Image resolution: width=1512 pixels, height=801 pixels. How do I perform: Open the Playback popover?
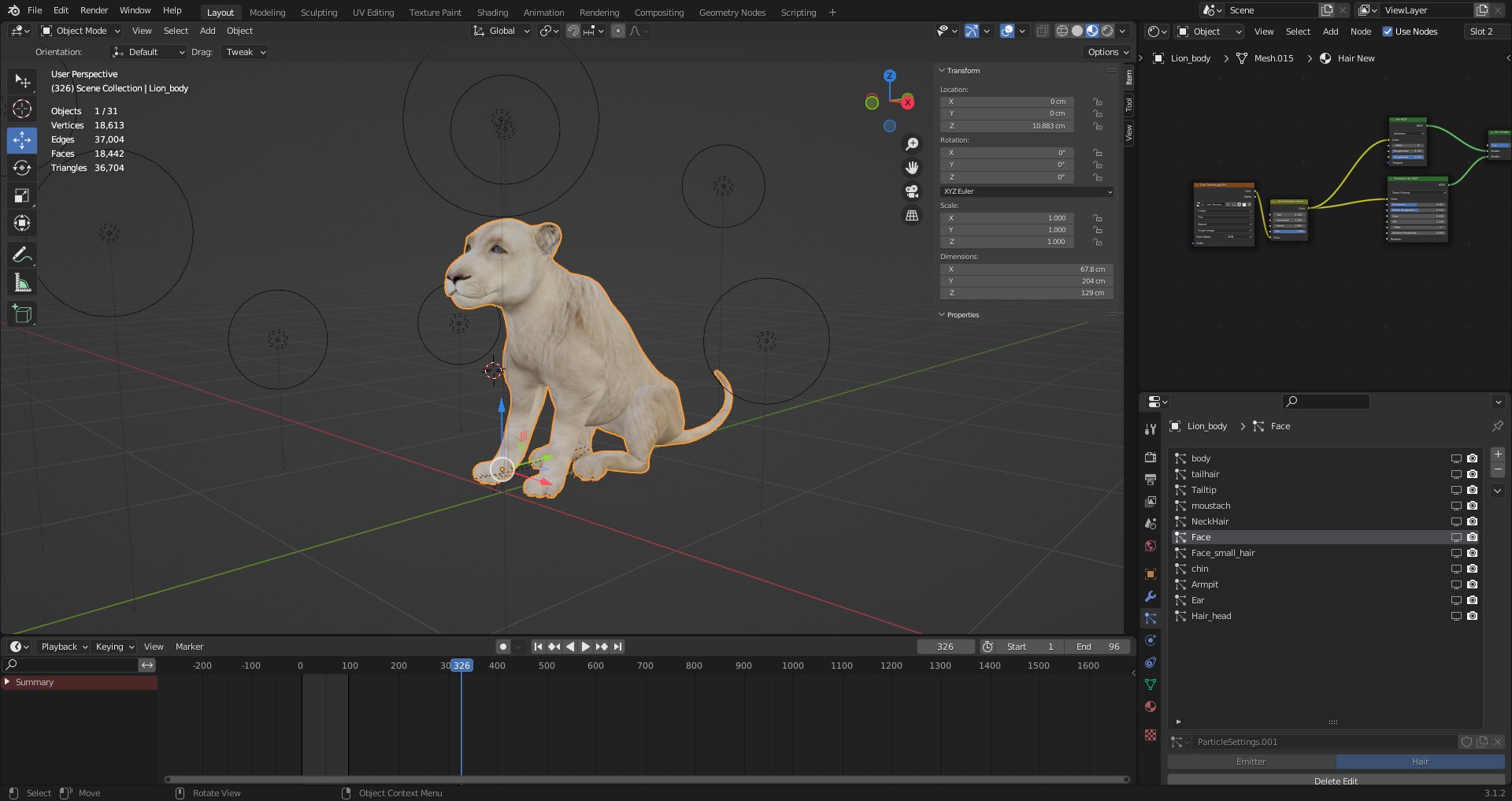pyautogui.click(x=65, y=647)
